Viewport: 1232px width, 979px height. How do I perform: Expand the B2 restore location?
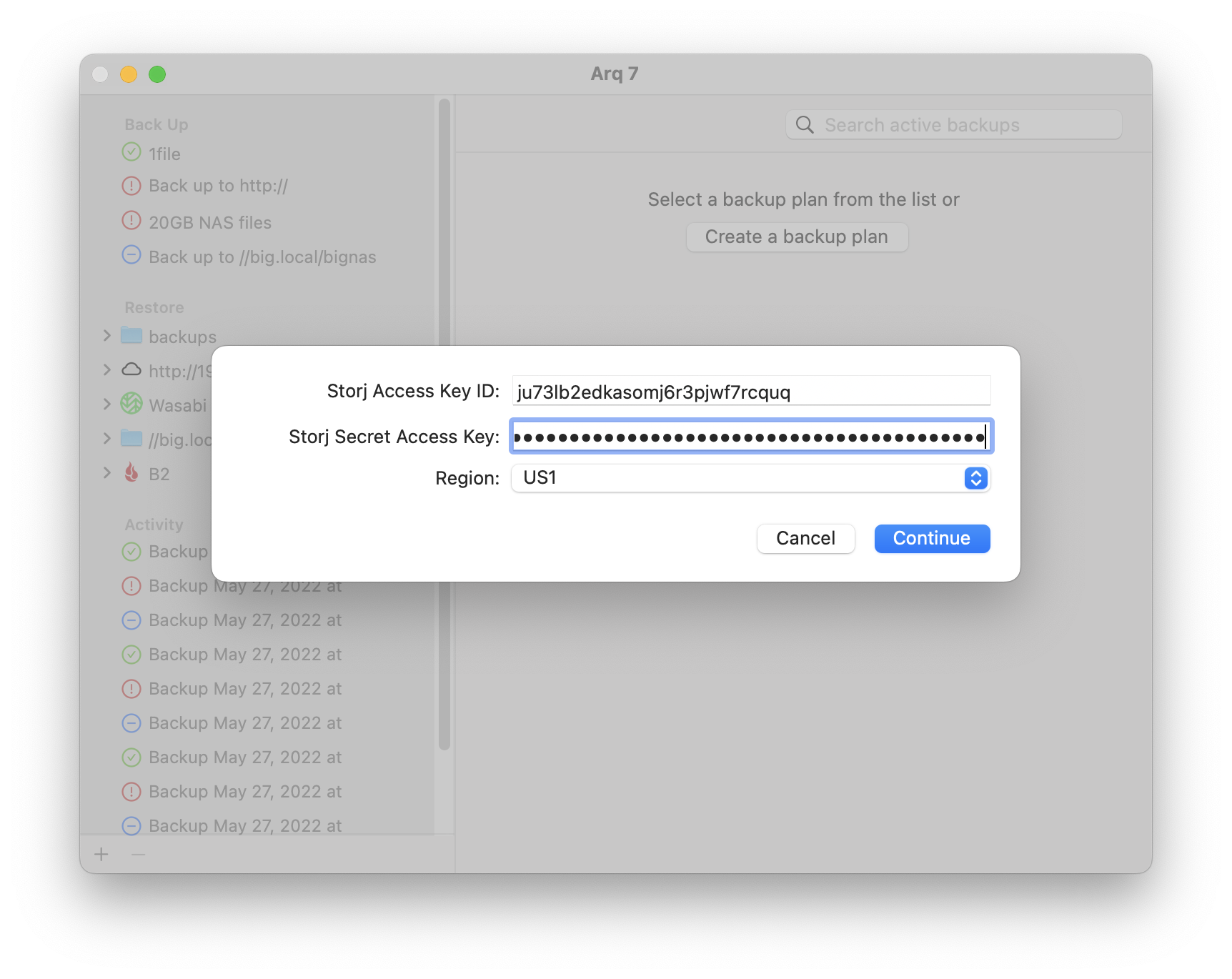coord(107,472)
